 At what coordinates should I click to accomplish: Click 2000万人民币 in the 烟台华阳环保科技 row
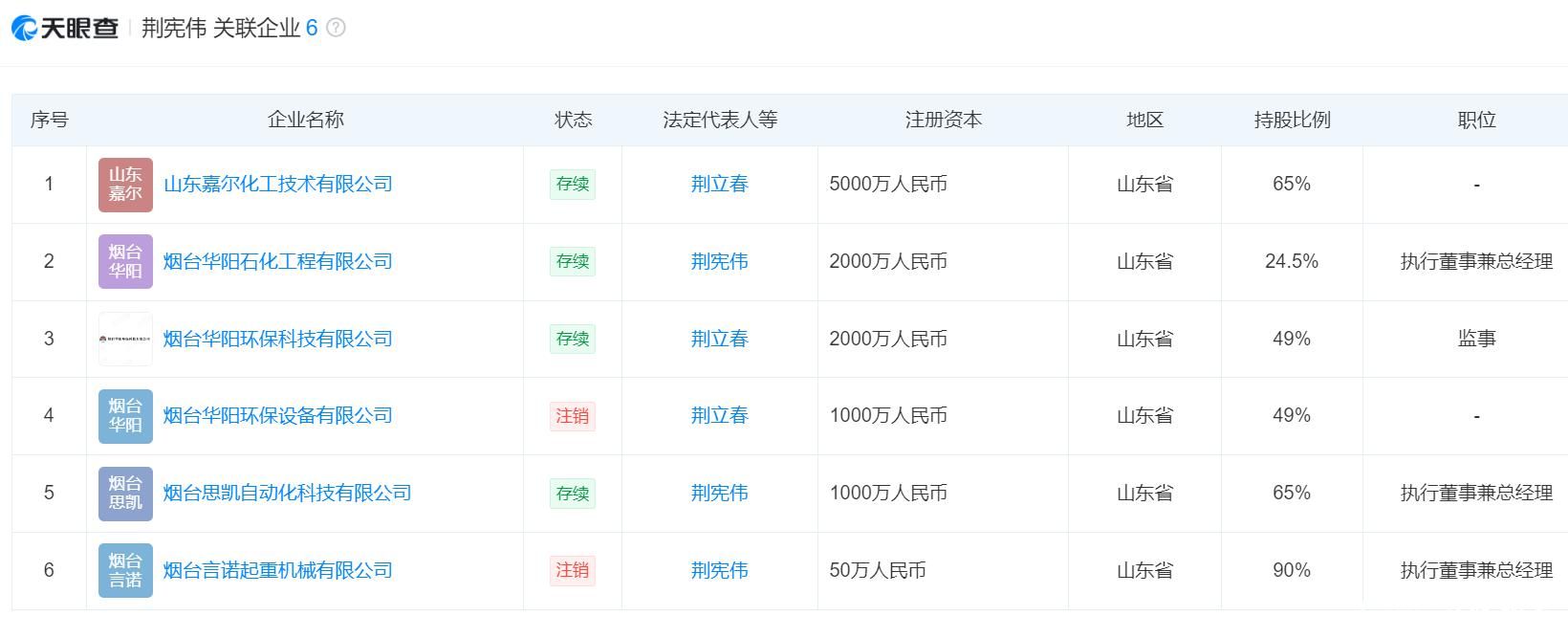click(x=888, y=339)
